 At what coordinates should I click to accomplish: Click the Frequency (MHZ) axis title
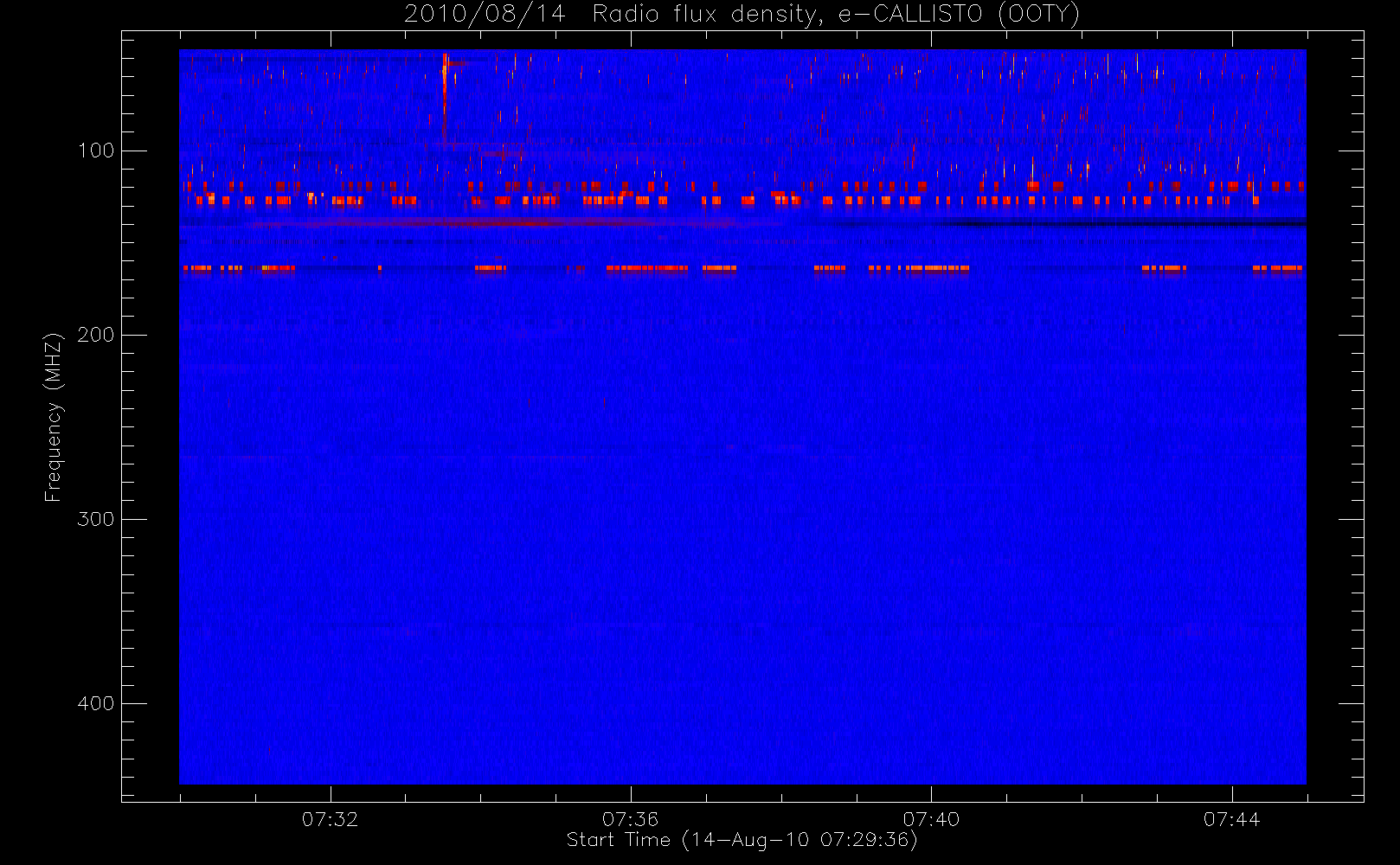(54, 417)
